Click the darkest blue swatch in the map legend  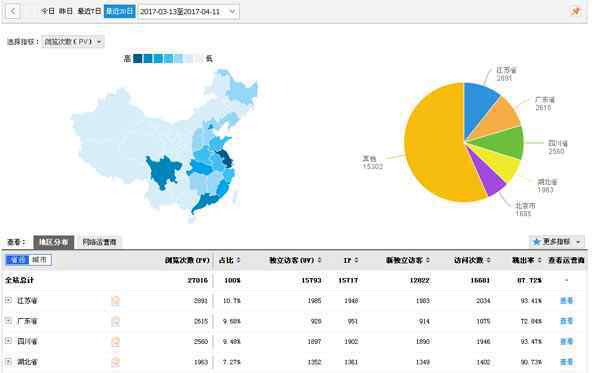[x=138, y=59]
